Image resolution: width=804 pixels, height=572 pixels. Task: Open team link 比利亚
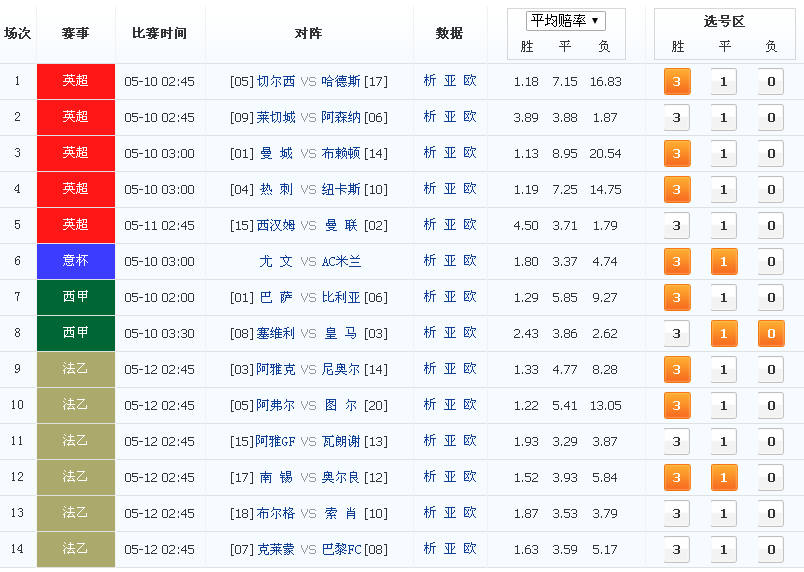click(x=341, y=297)
